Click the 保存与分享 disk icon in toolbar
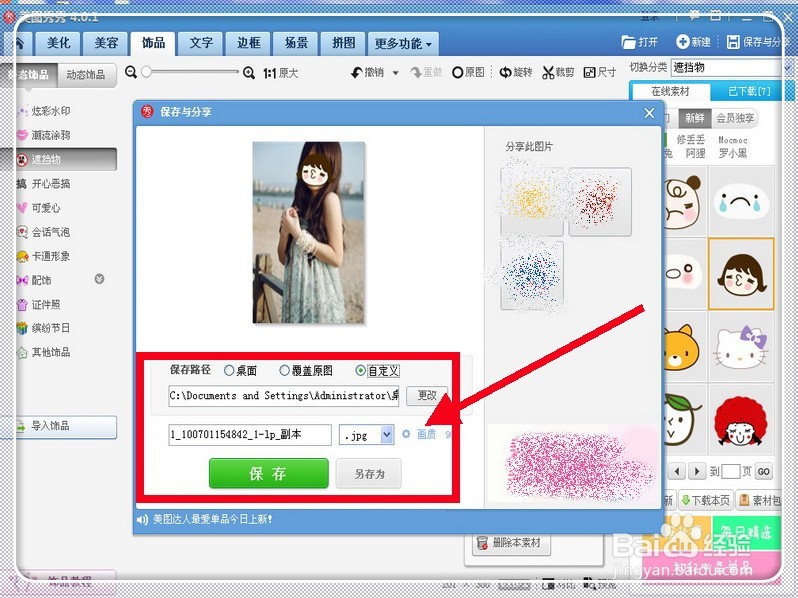Screen dimensions: 798x598 point(733,42)
